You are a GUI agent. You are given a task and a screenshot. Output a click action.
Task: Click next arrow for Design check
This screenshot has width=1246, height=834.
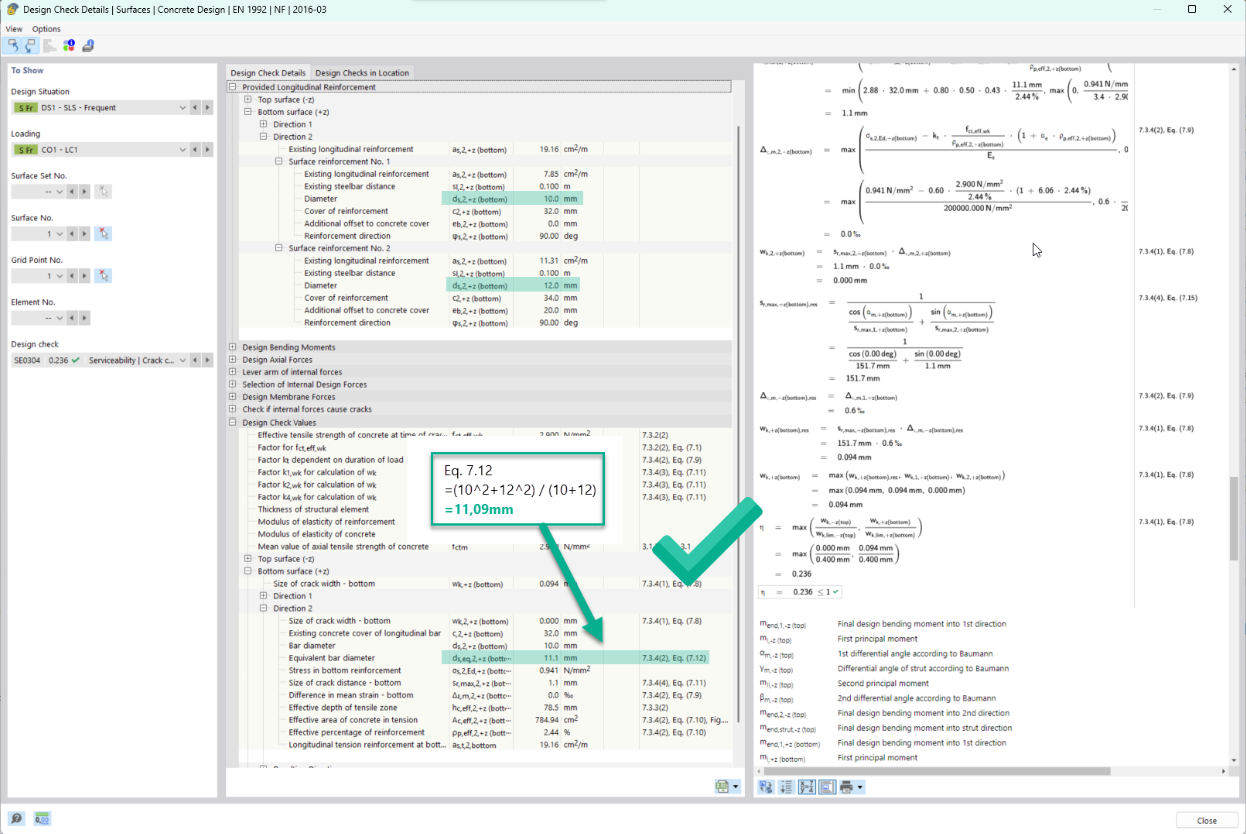[207, 360]
